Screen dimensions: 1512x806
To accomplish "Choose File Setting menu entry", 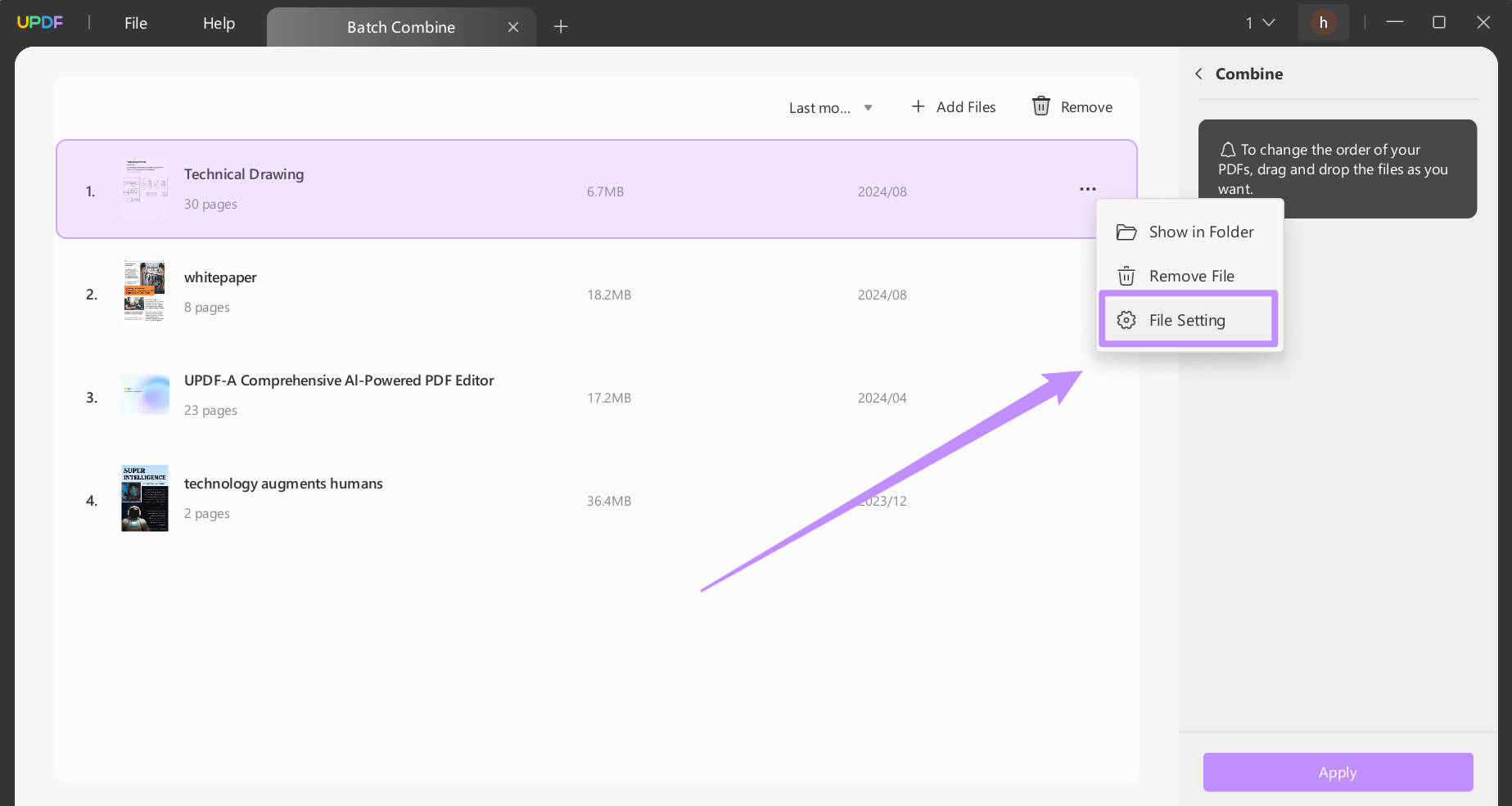I will click(1189, 321).
